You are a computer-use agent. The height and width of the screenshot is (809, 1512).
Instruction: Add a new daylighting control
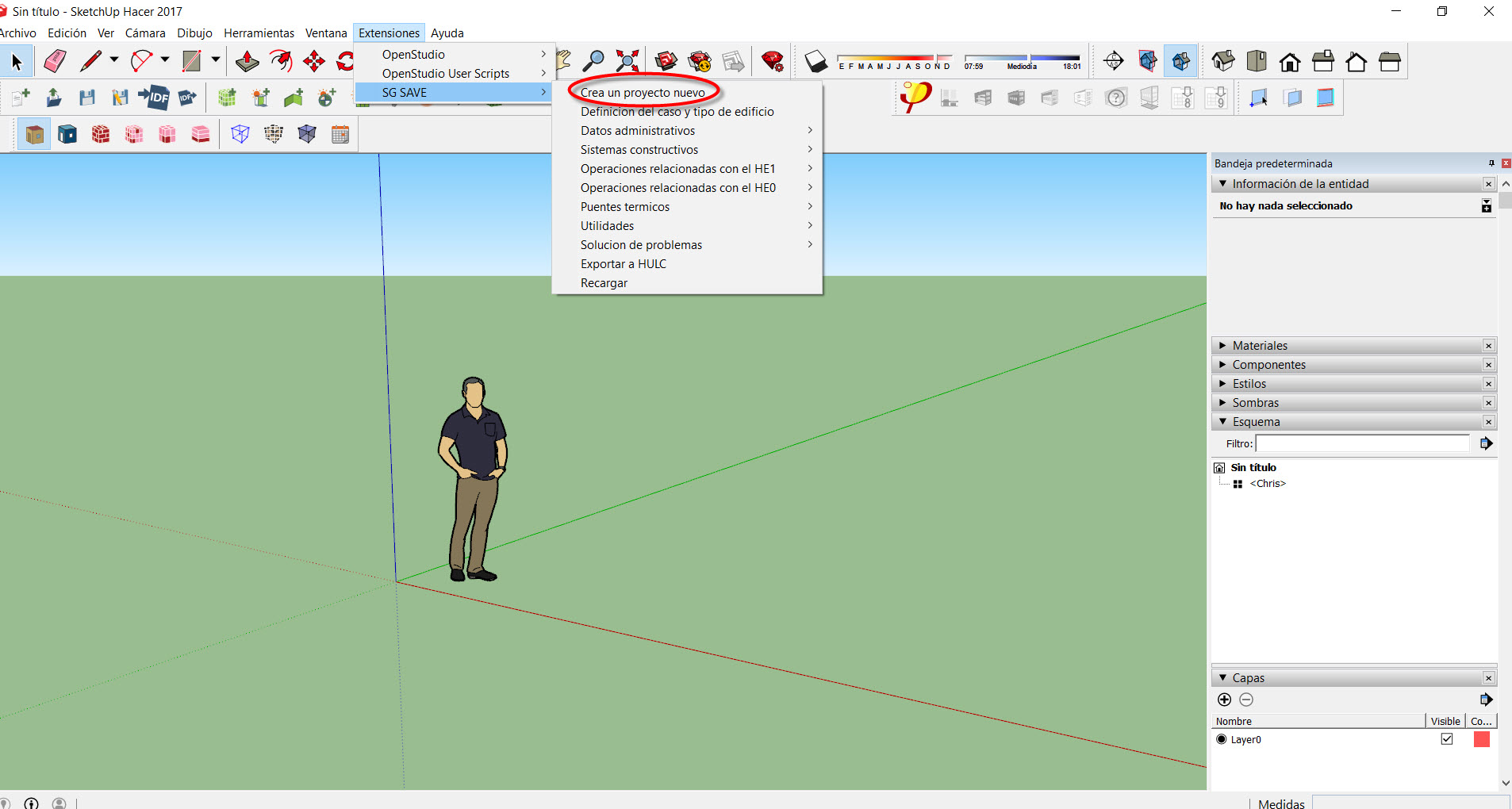pyautogui.click(x=327, y=98)
